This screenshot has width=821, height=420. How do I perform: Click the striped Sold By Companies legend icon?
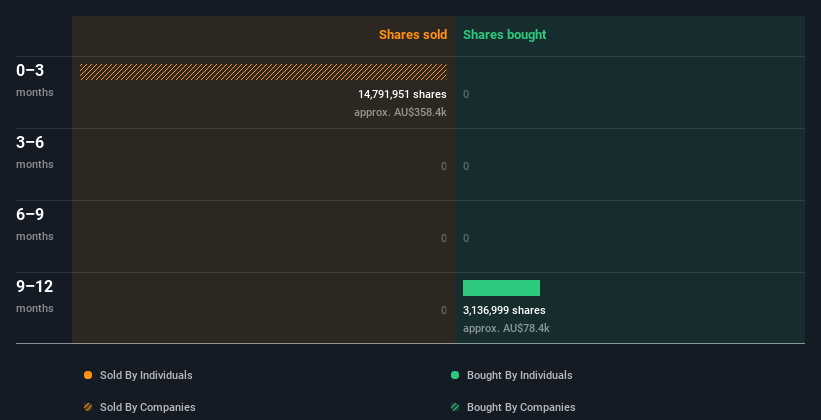click(88, 407)
